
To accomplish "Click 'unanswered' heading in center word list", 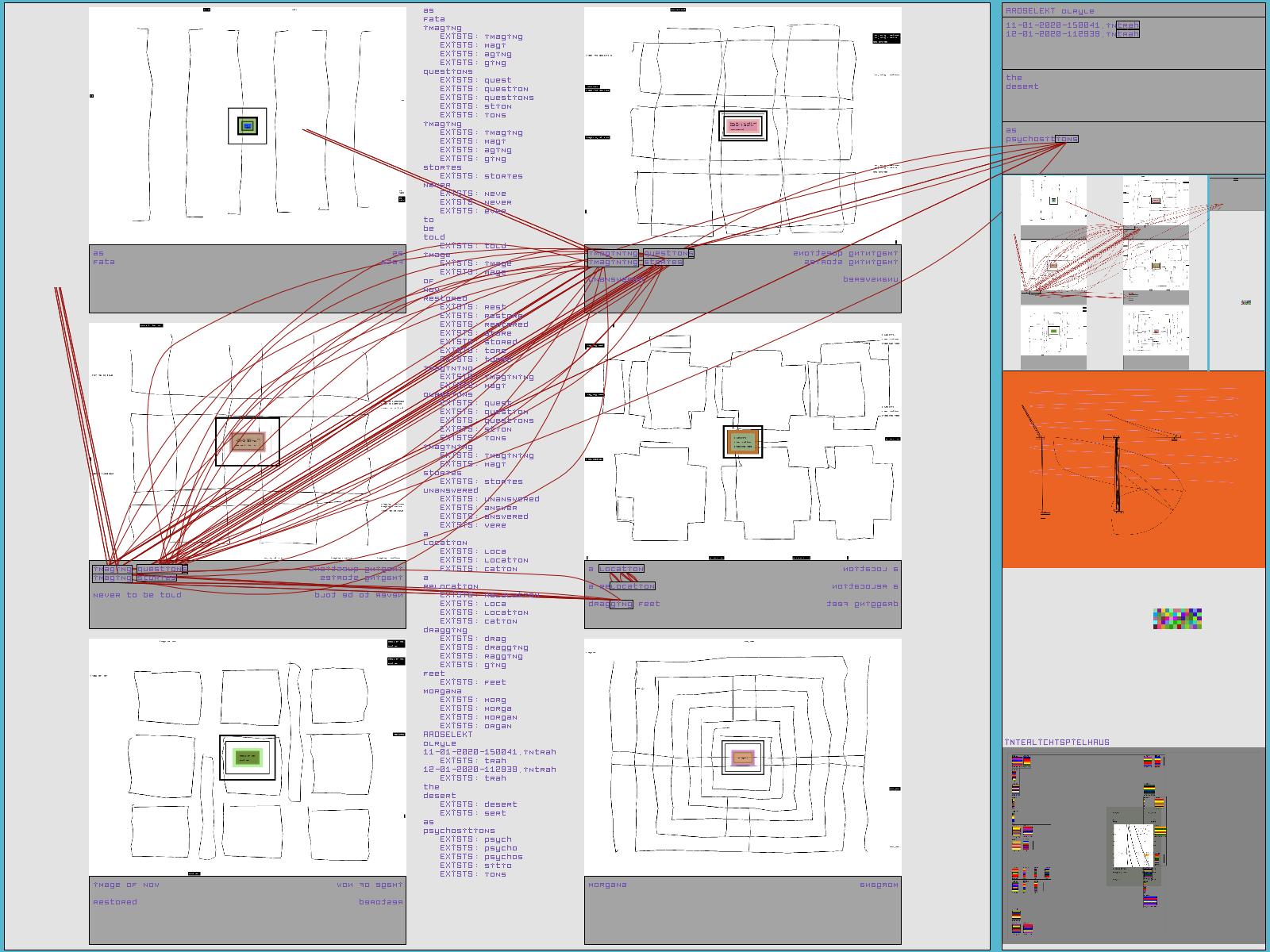I will [450, 490].
